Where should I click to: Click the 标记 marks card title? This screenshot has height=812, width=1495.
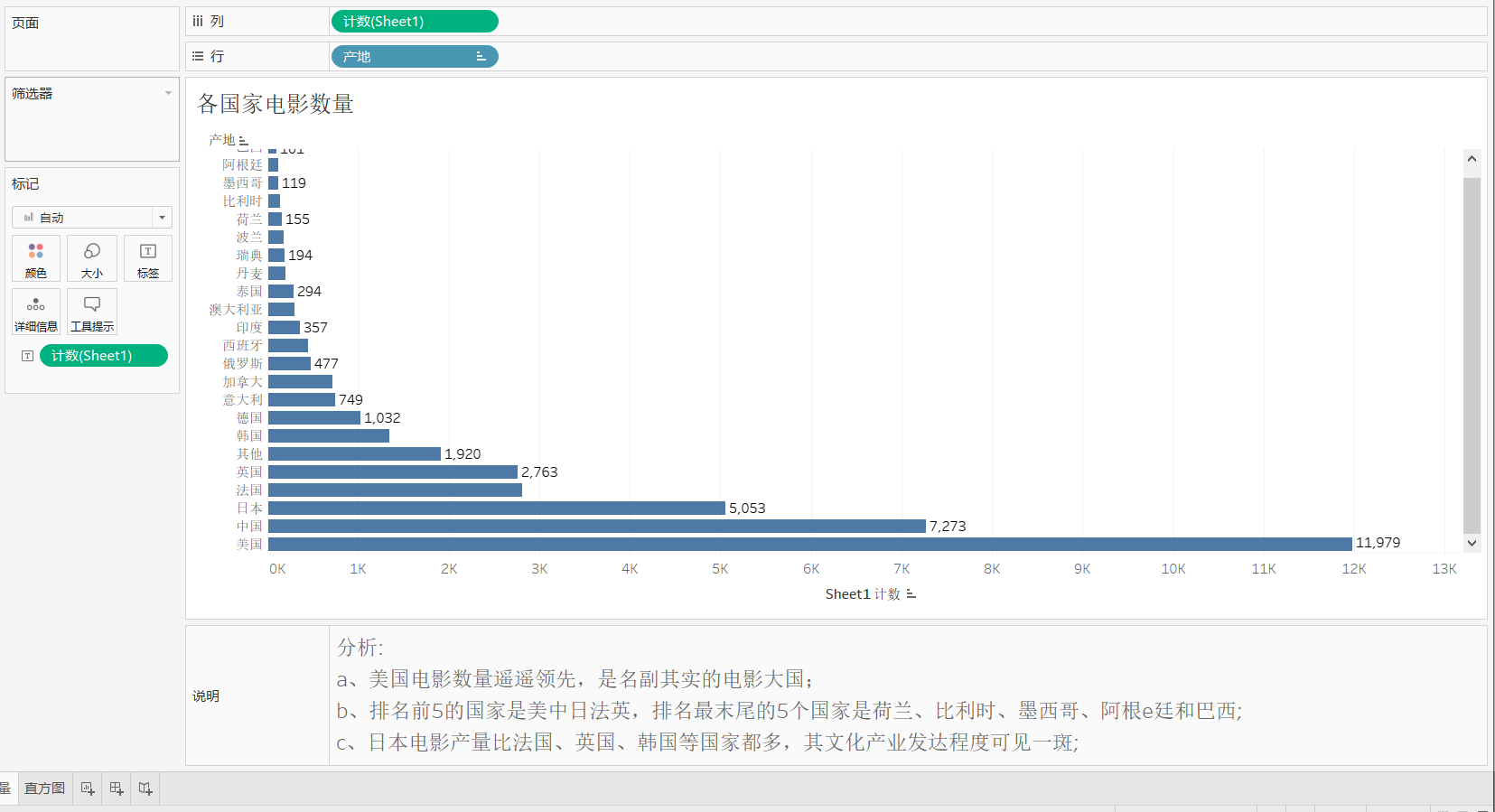point(25,183)
